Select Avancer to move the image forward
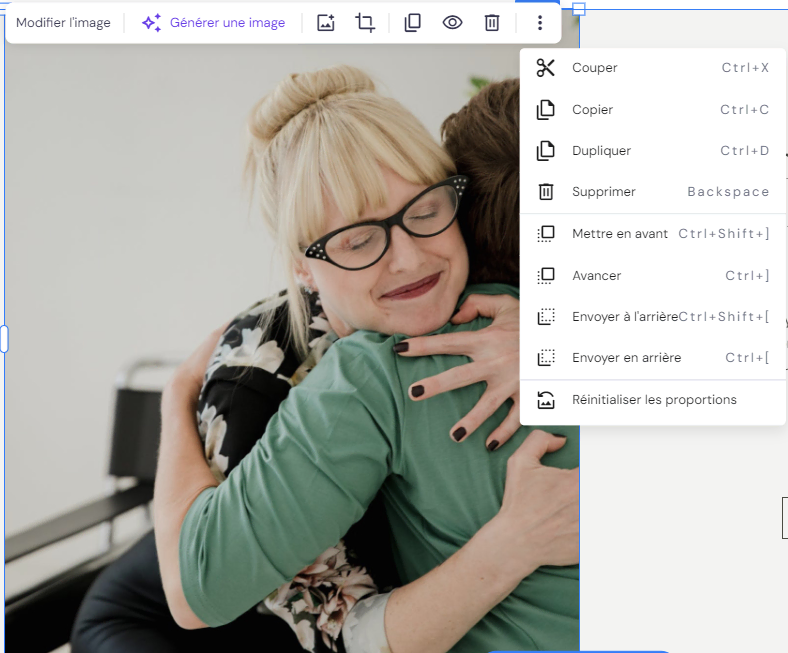This screenshot has width=788, height=653. tap(596, 276)
